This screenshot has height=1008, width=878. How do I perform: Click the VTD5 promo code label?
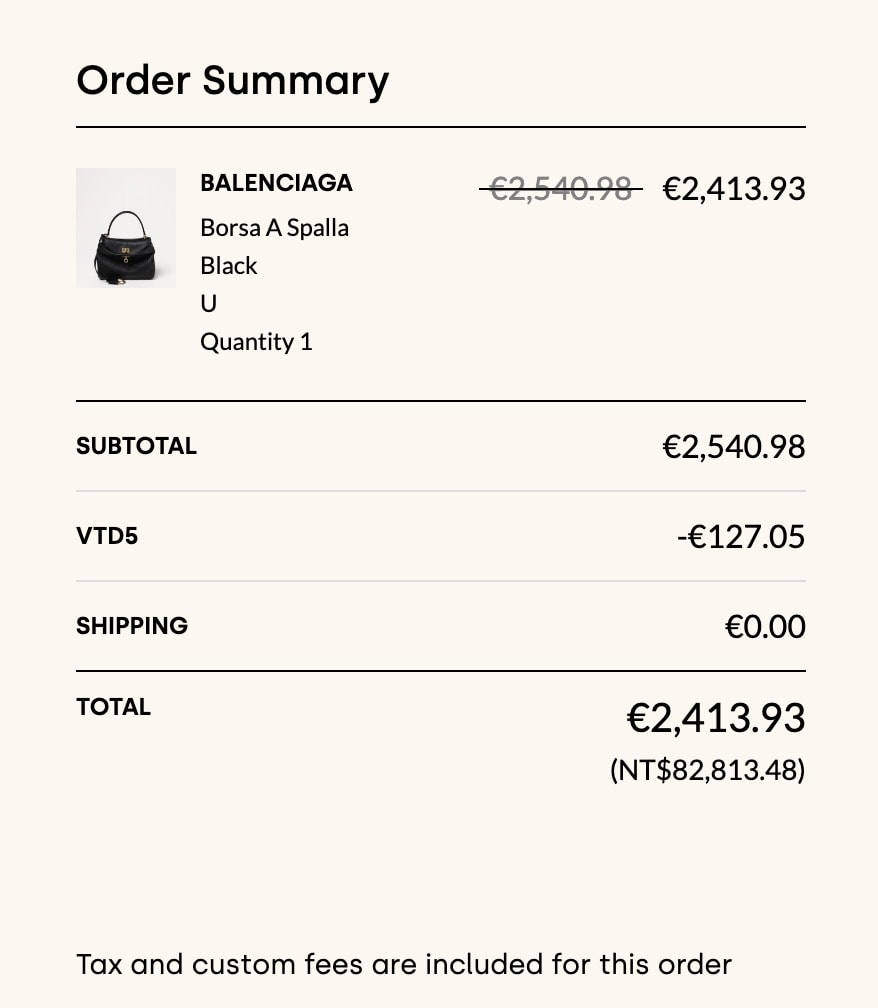point(107,536)
